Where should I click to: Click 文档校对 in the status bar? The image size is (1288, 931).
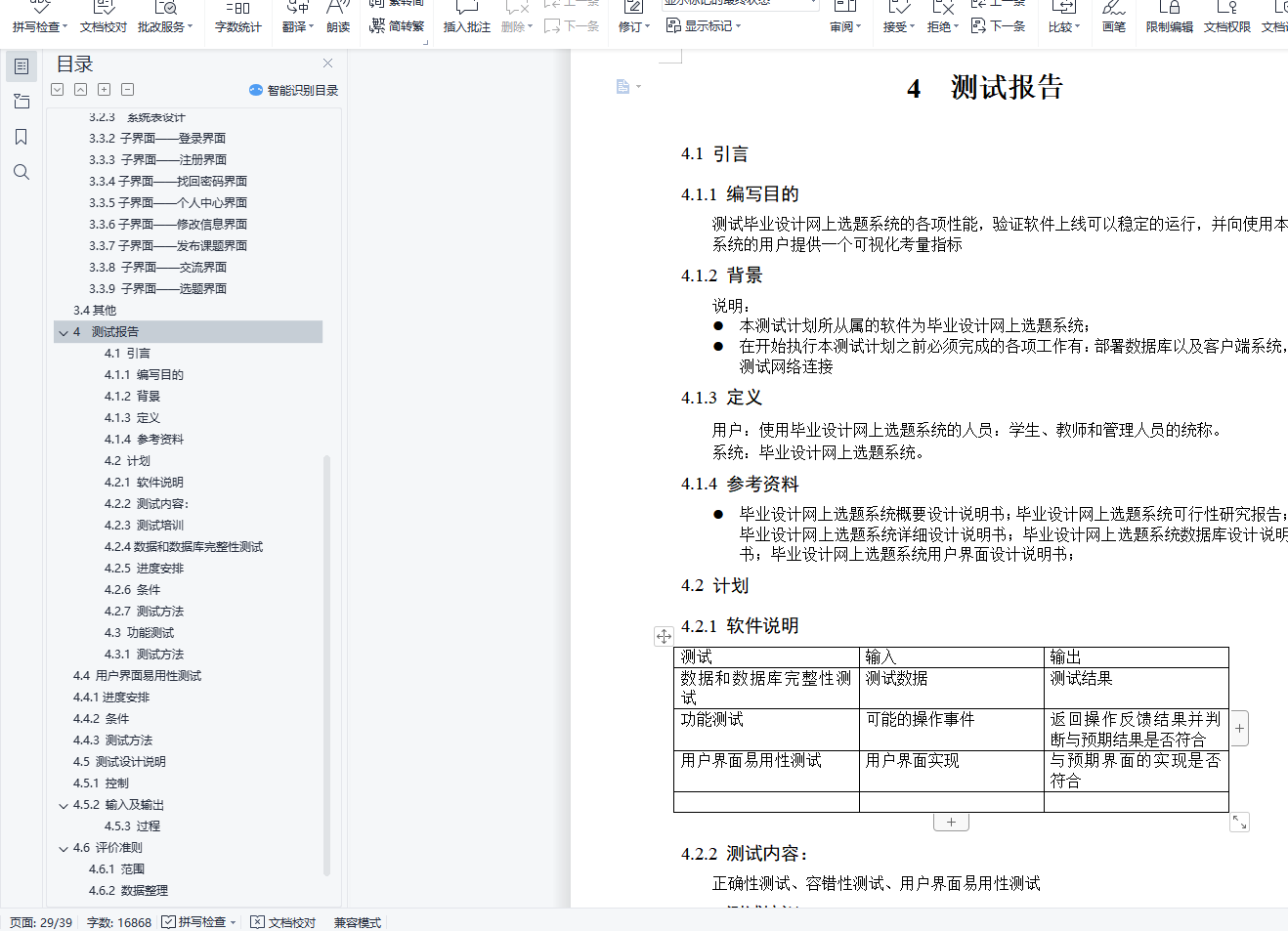tap(283, 922)
